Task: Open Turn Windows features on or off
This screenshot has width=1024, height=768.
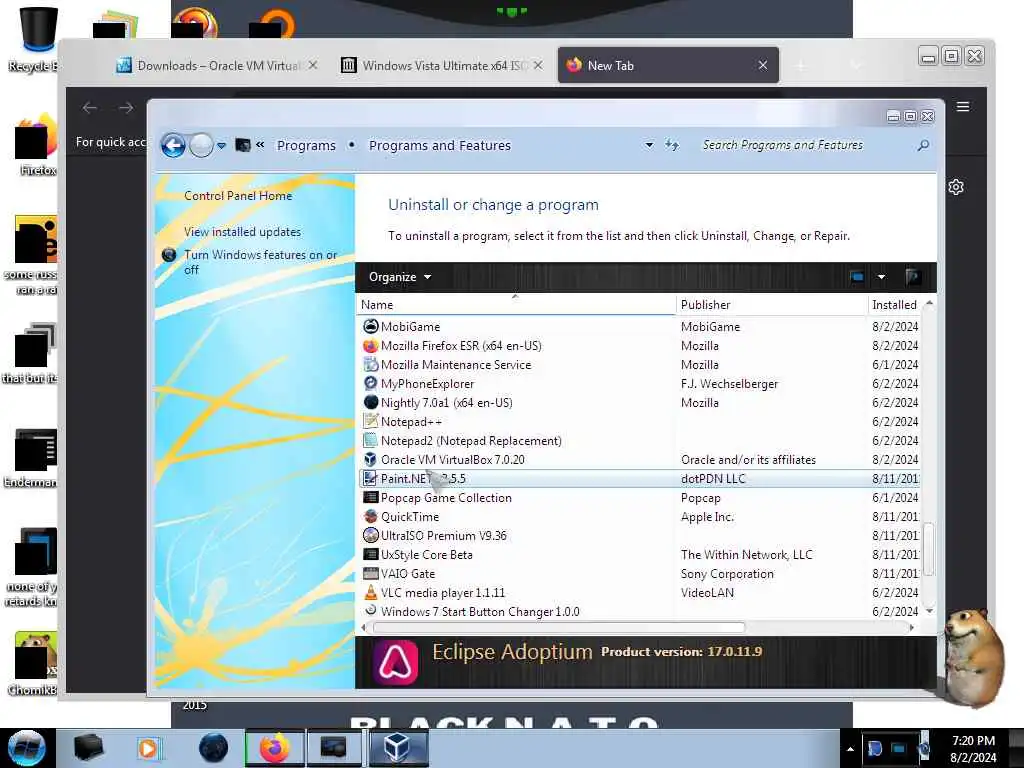Action: (260, 262)
